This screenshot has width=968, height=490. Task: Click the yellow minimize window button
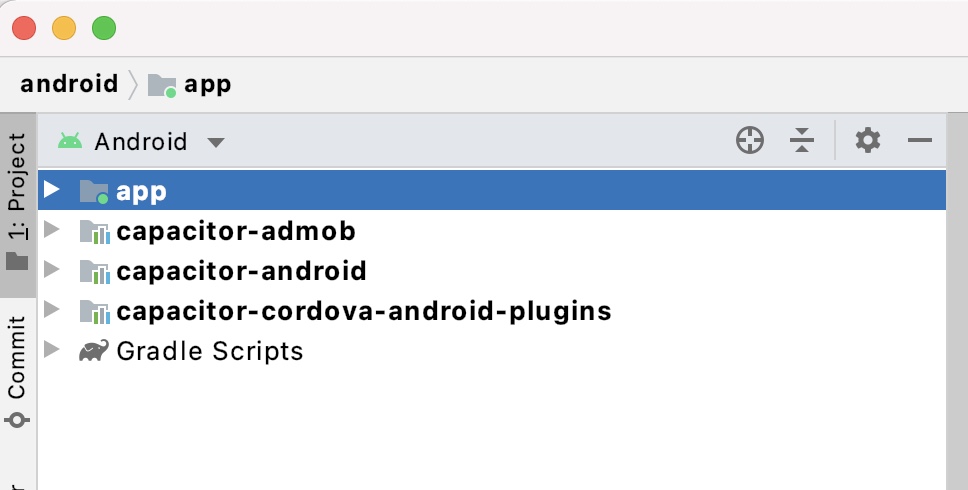[x=64, y=28]
